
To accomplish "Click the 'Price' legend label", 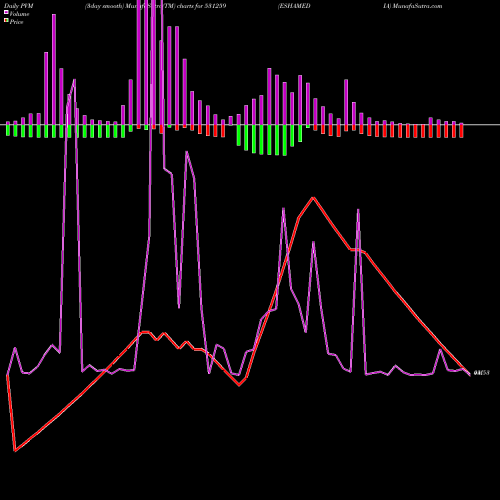I will [16, 22].
